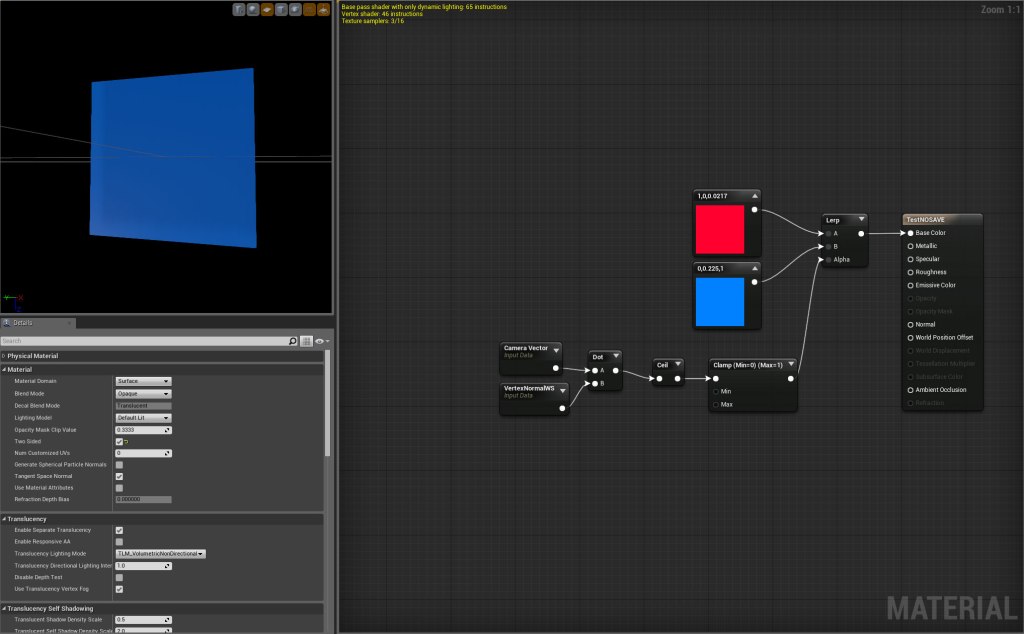The width and height of the screenshot is (1024, 634).
Task: Open the Blend Mode dropdown
Action: click(143, 393)
